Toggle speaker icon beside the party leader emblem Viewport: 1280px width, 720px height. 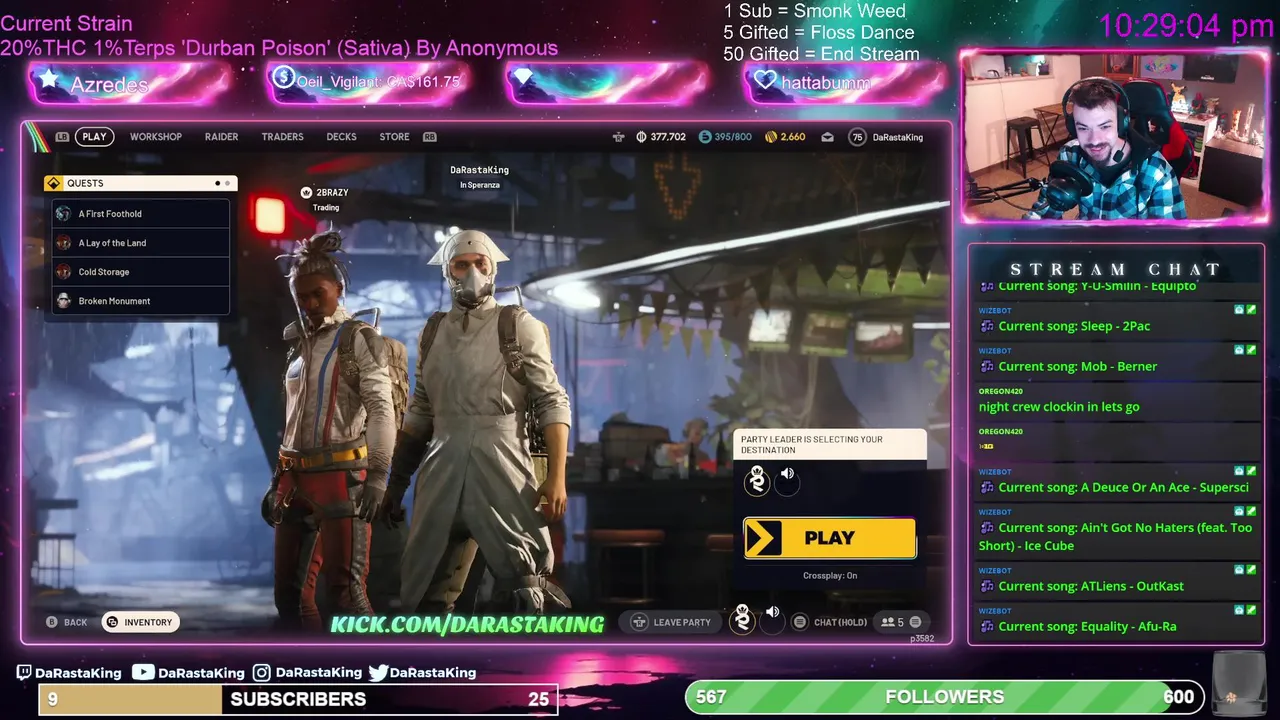(x=787, y=474)
